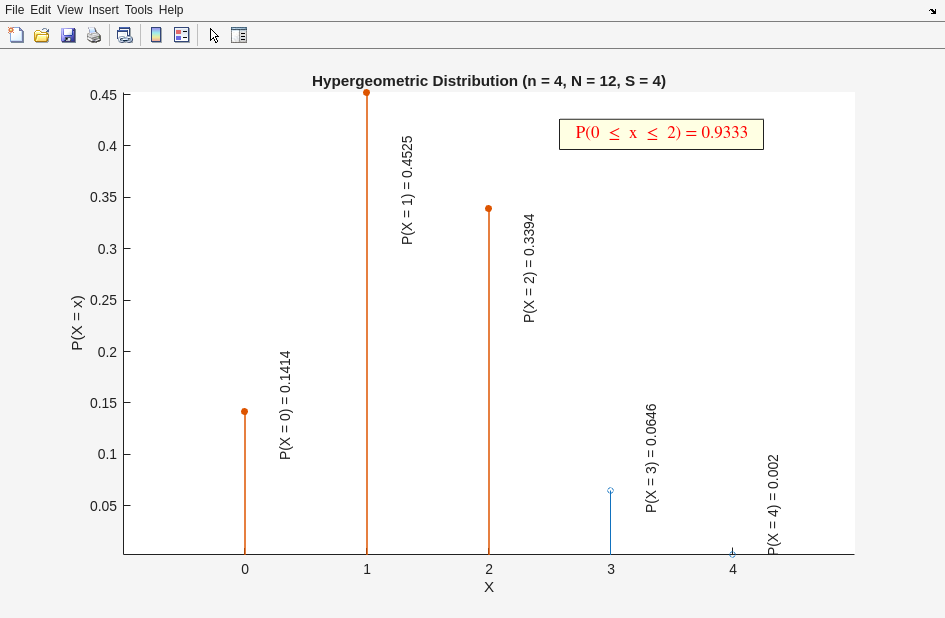Toggle the Edit Plot arrow tool
Viewport: 945px width, 618px height.
[214, 35]
